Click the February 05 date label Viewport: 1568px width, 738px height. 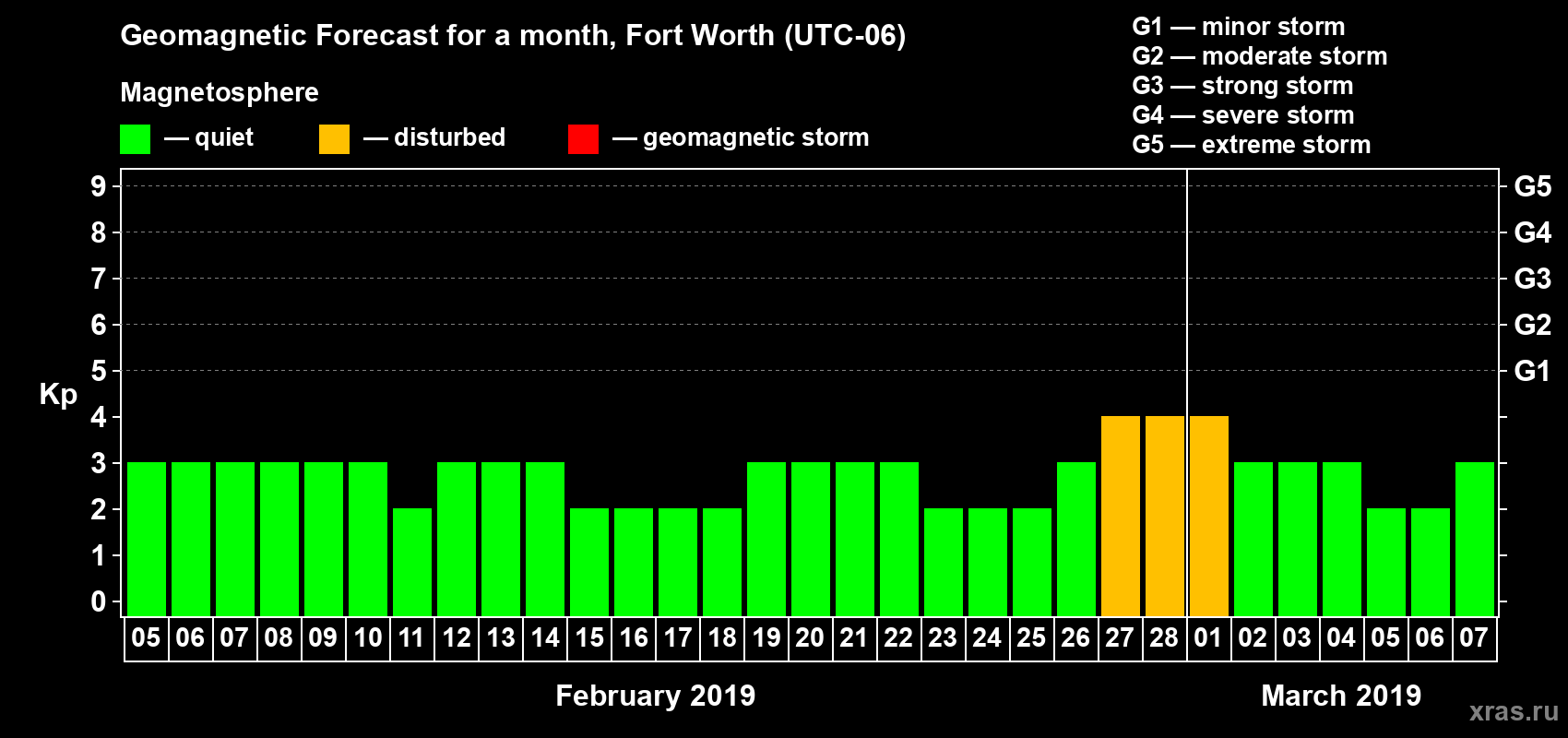(x=146, y=637)
